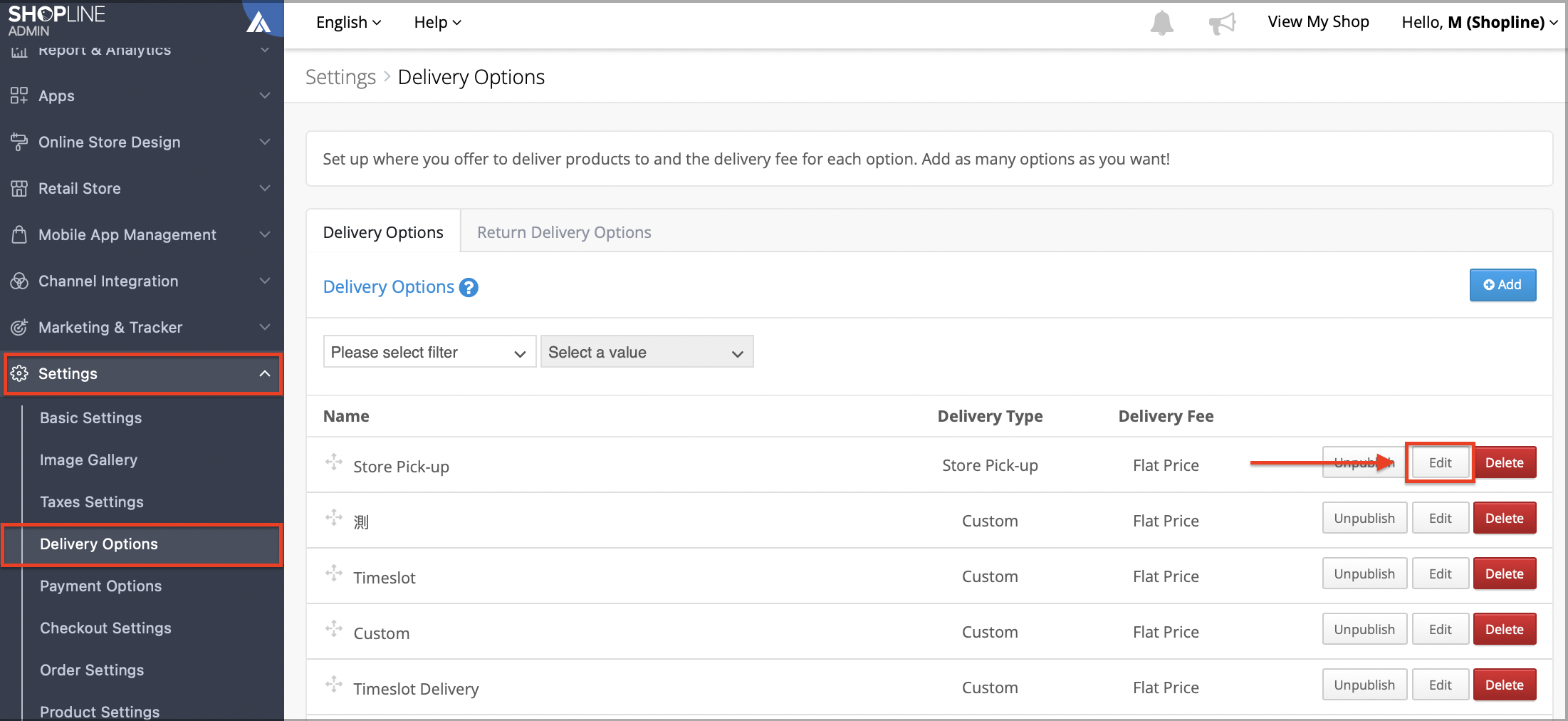
Task: Open the "Please select filter" dropdown
Action: (x=429, y=352)
